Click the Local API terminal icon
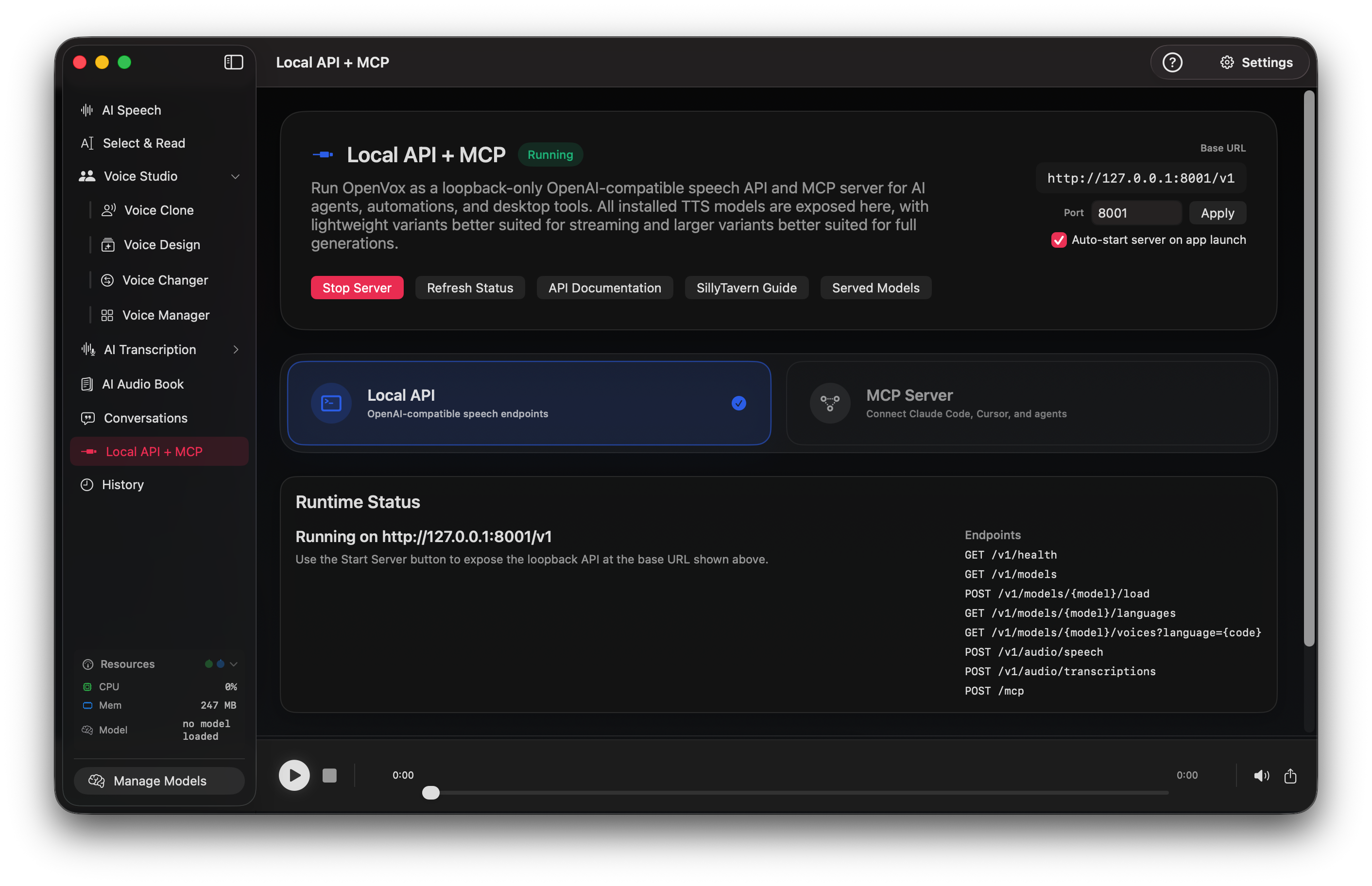Image resolution: width=1372 pixels, height=886 pixels. click(x=331, y=403)
